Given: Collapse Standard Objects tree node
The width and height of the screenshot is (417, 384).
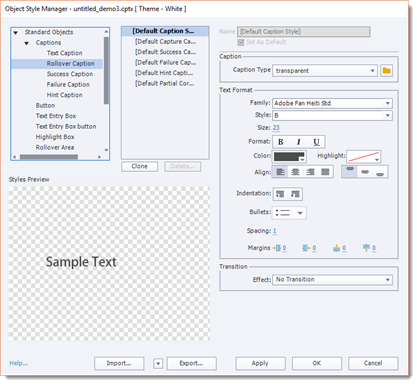Looking at the screenshot, I should click(x=15, y=33).
